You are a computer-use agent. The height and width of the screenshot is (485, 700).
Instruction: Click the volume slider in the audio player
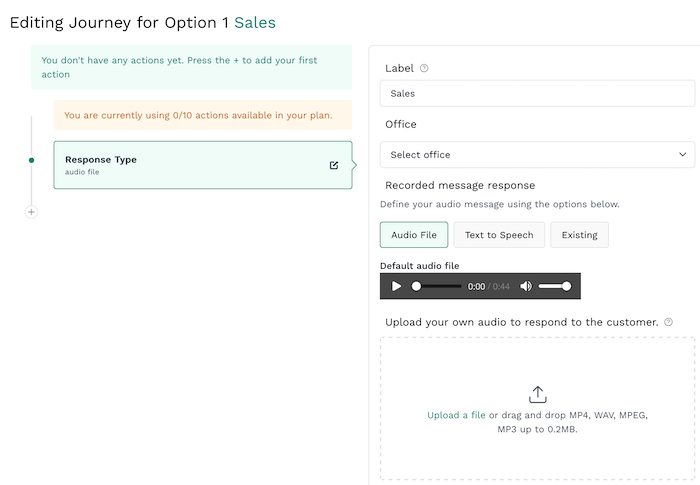coord(555,286)
